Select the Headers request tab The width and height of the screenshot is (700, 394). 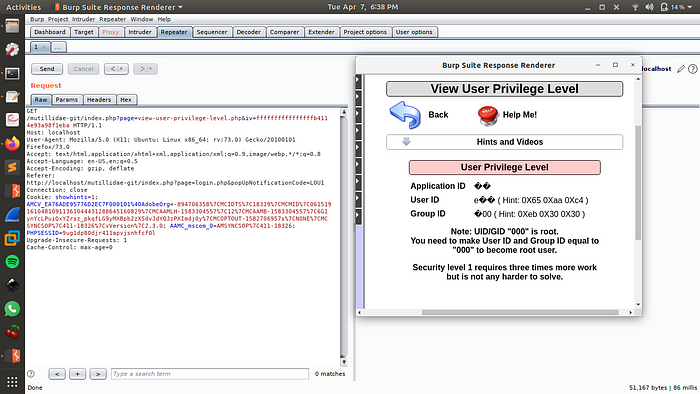(99, 100)
